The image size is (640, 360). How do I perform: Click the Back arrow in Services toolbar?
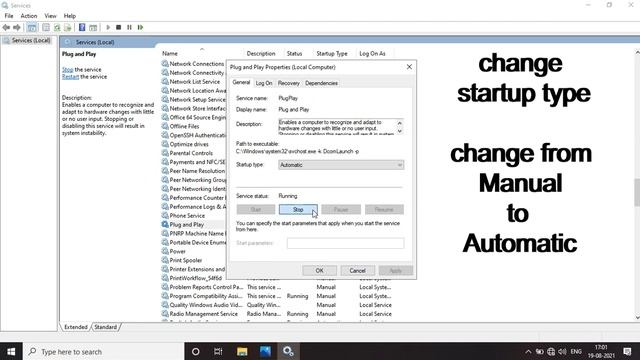click(x=6, y=27)
